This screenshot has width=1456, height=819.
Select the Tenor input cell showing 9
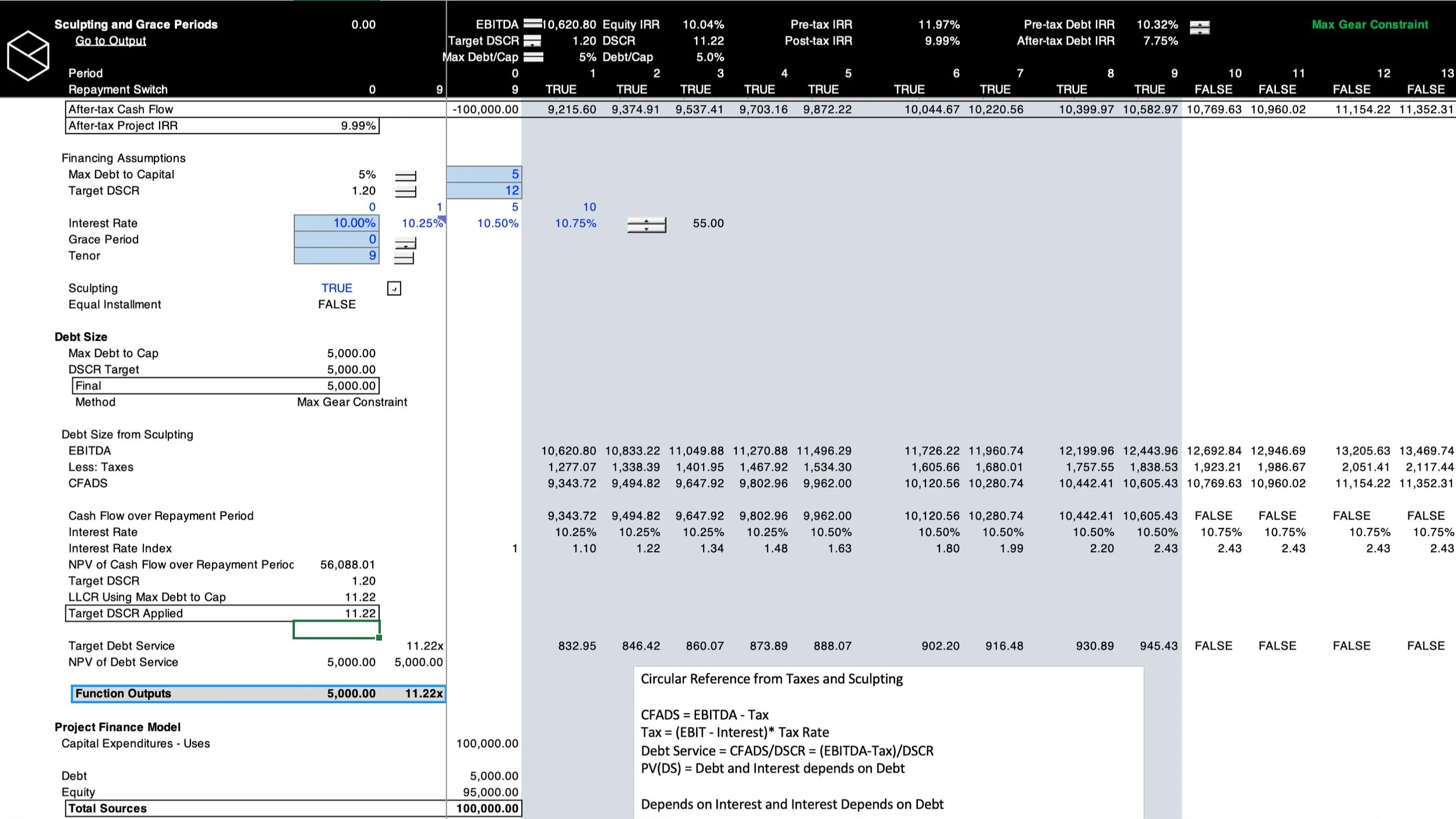pyautogui.click(x=337, y=256)
